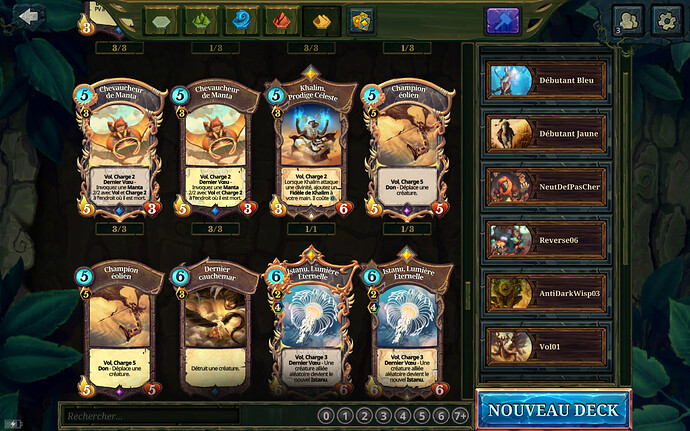Toggle the mana cost 5 filter
This screenshot has width=690, height=431.
(x=422, y=416)
